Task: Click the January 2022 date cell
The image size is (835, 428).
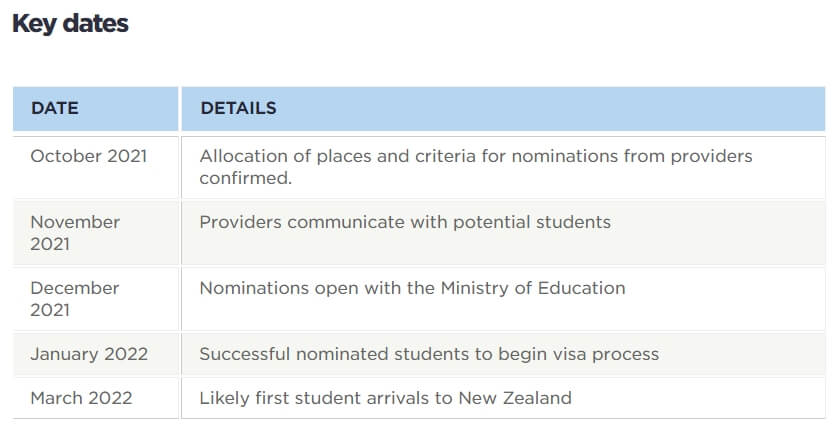Action: point(95,354)
